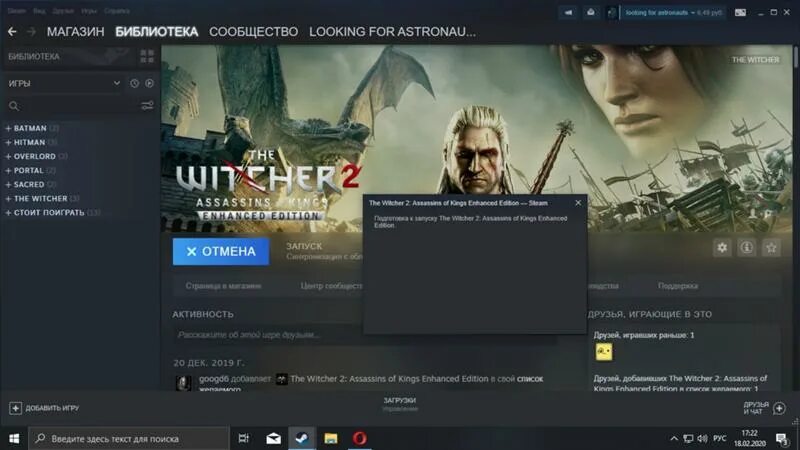Open Windows Action Center notifications
This screenshot has width=800, height=450.
(782, 439)
